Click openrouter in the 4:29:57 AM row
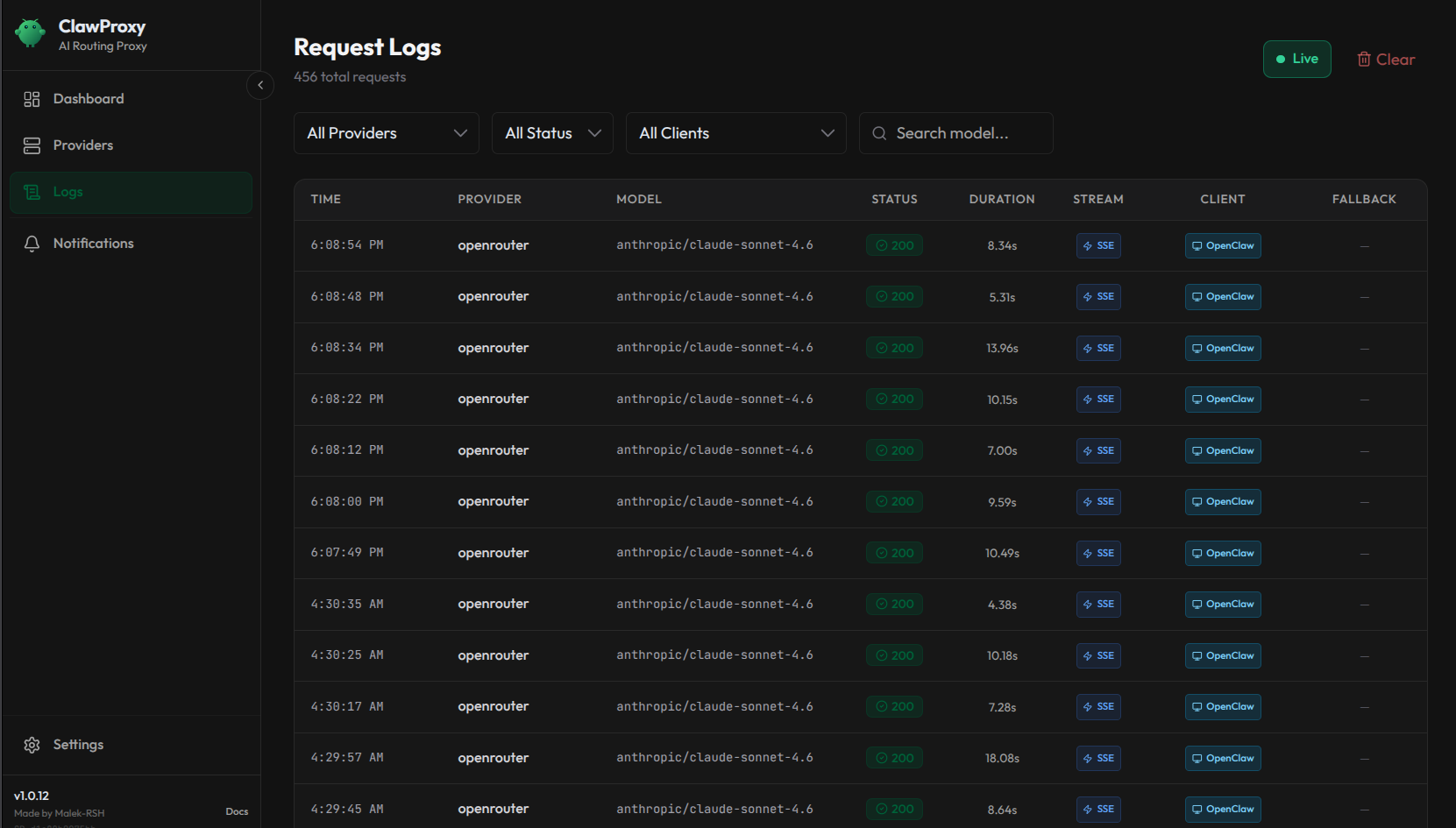The width and height of the screenshot is (1456, 828). (493, 758)
